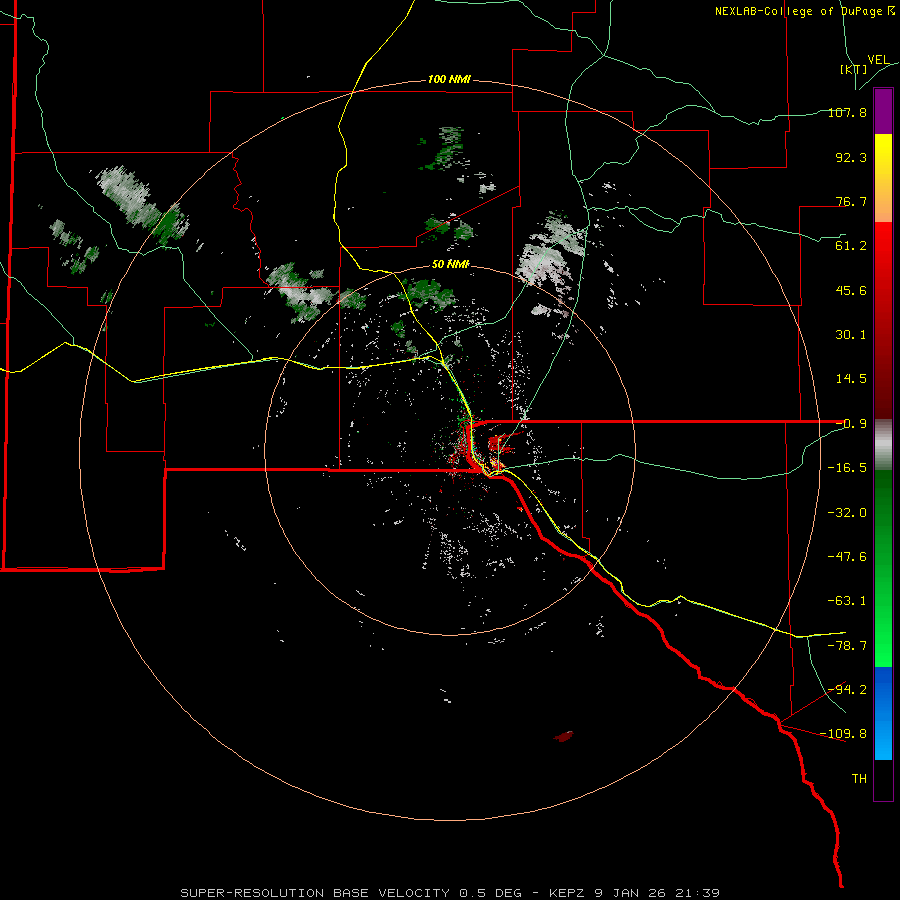The image size is (900, 900).
Task: Click the isolated dark red echo south of radar
Action: coord(564,736)
